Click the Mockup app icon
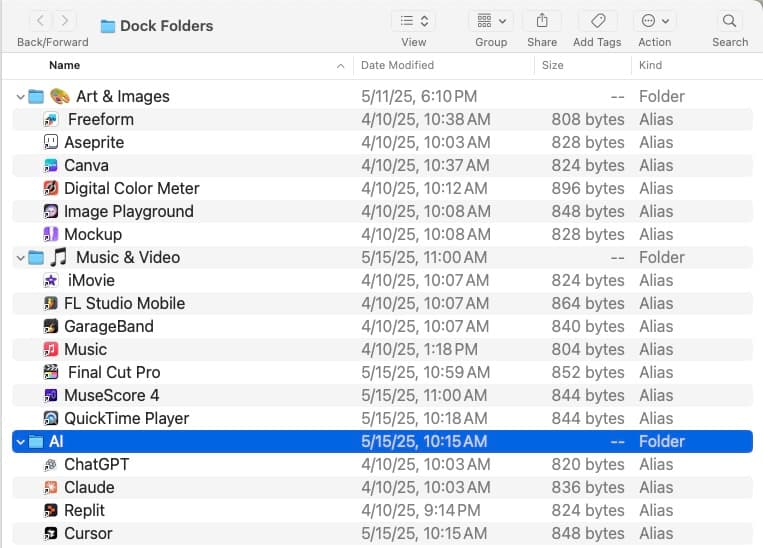763x548 pixels. pos(51,234)
